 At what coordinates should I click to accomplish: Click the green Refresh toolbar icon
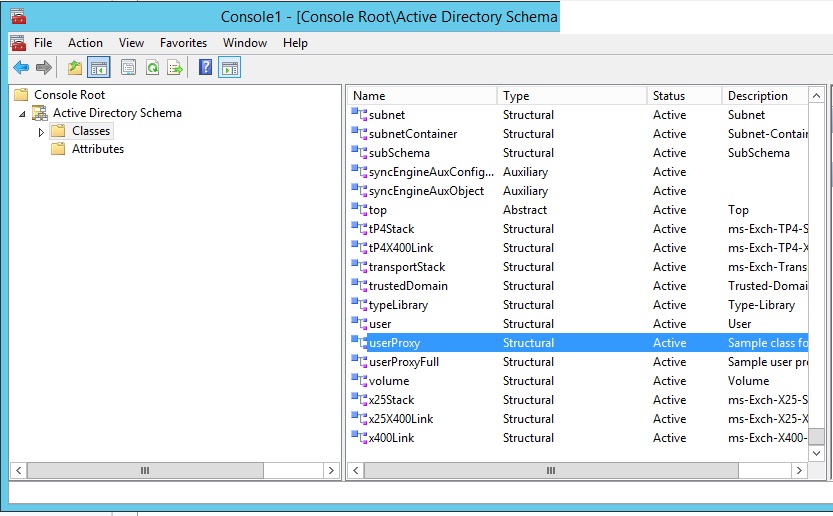(152, 67)
